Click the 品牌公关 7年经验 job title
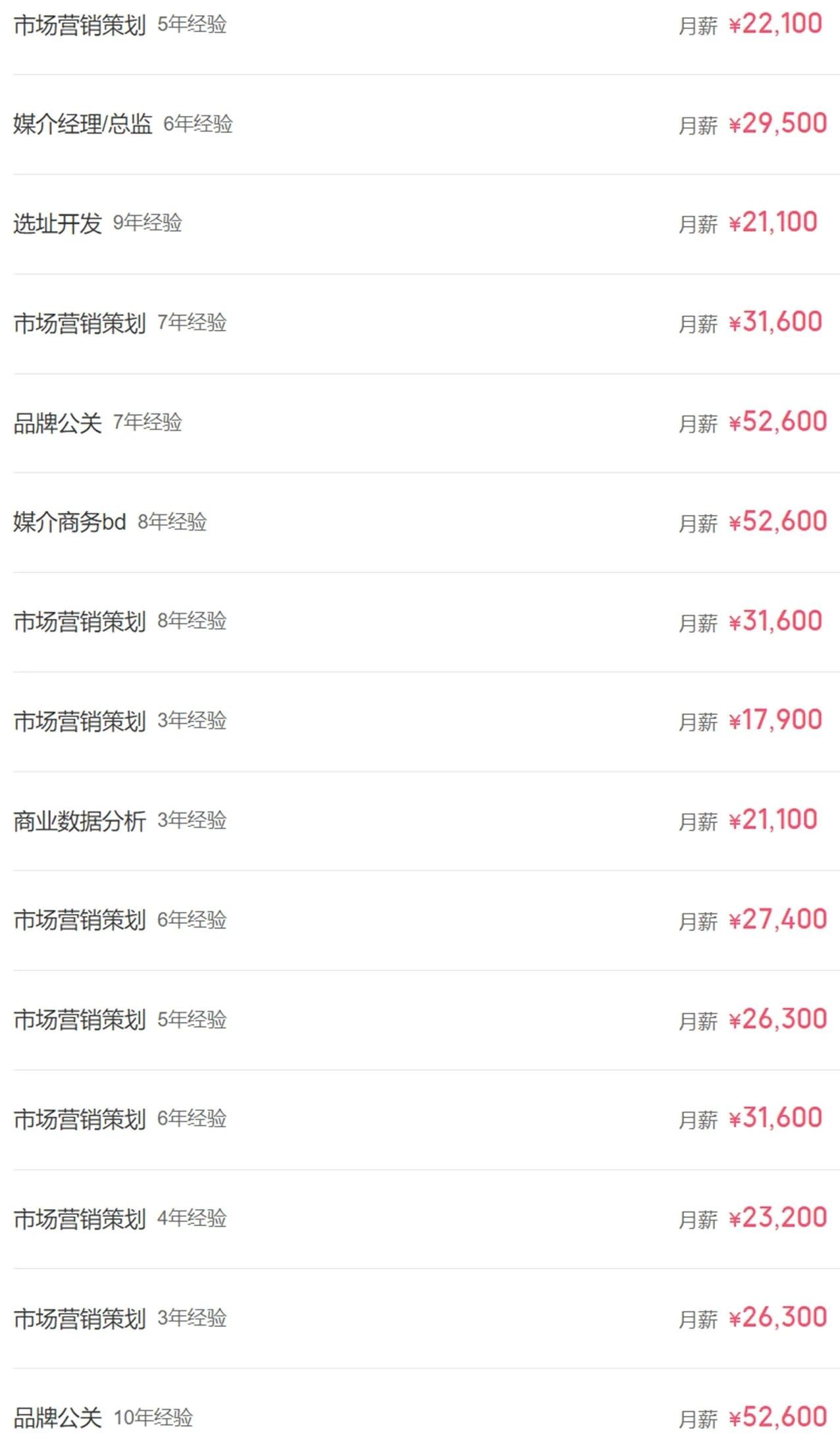Image resolution: width=840 pixels, height=1448 pixels. (58, 423)
